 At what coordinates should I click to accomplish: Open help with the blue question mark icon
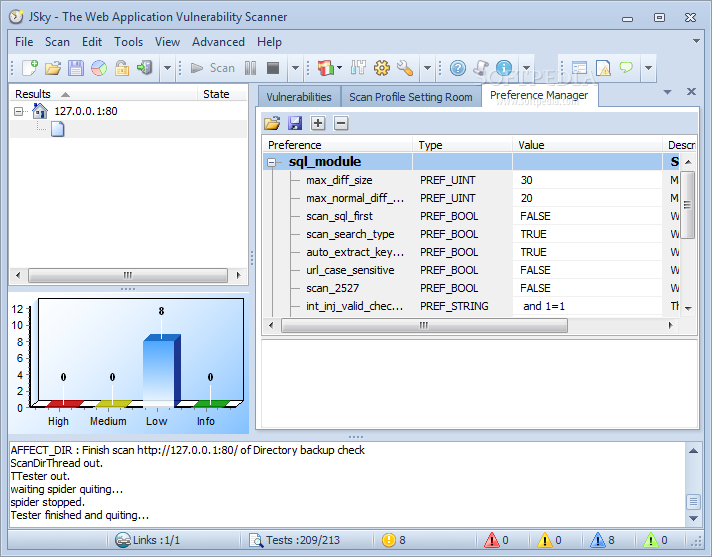click(x=458, y=68)
